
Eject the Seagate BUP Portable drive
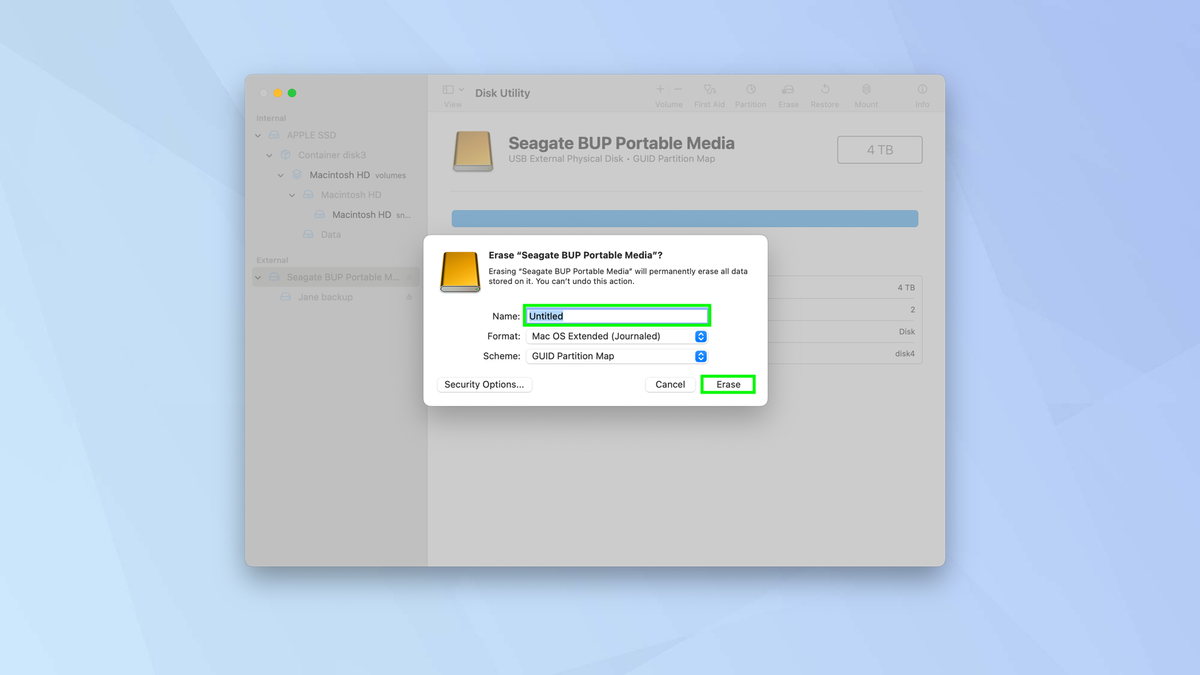click(409, 276)
